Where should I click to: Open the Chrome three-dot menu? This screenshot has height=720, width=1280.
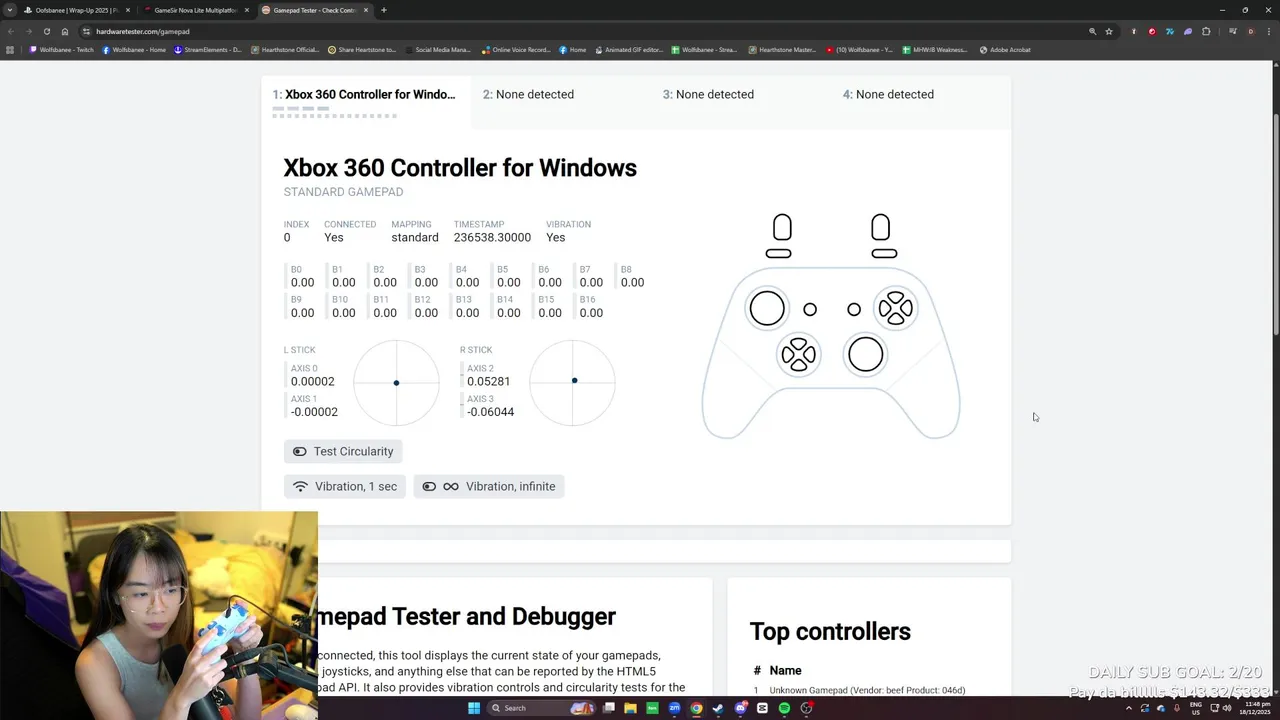point(1268,31)
